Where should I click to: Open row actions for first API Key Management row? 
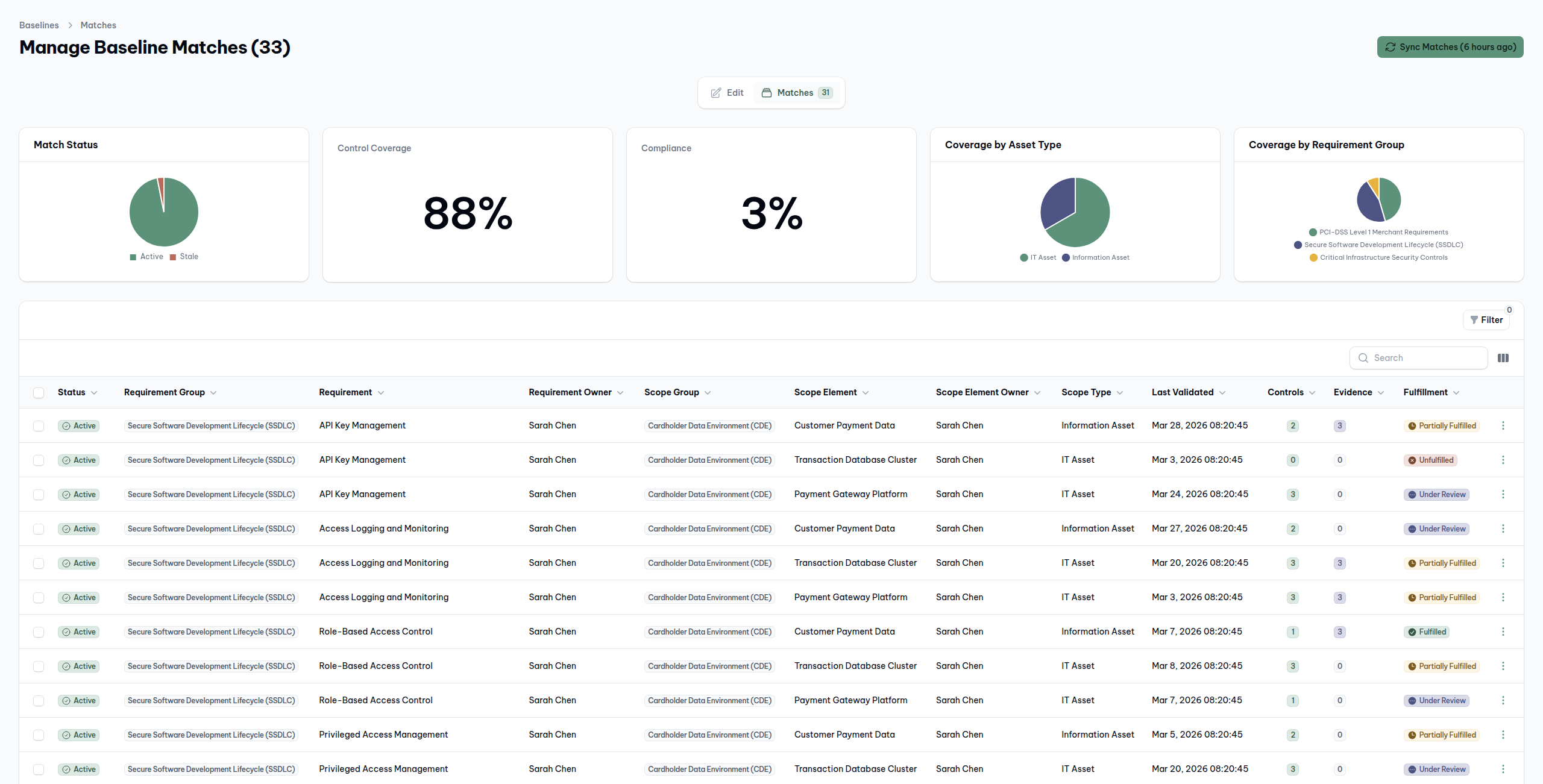pyautogui.click(x=1503, y=425)
